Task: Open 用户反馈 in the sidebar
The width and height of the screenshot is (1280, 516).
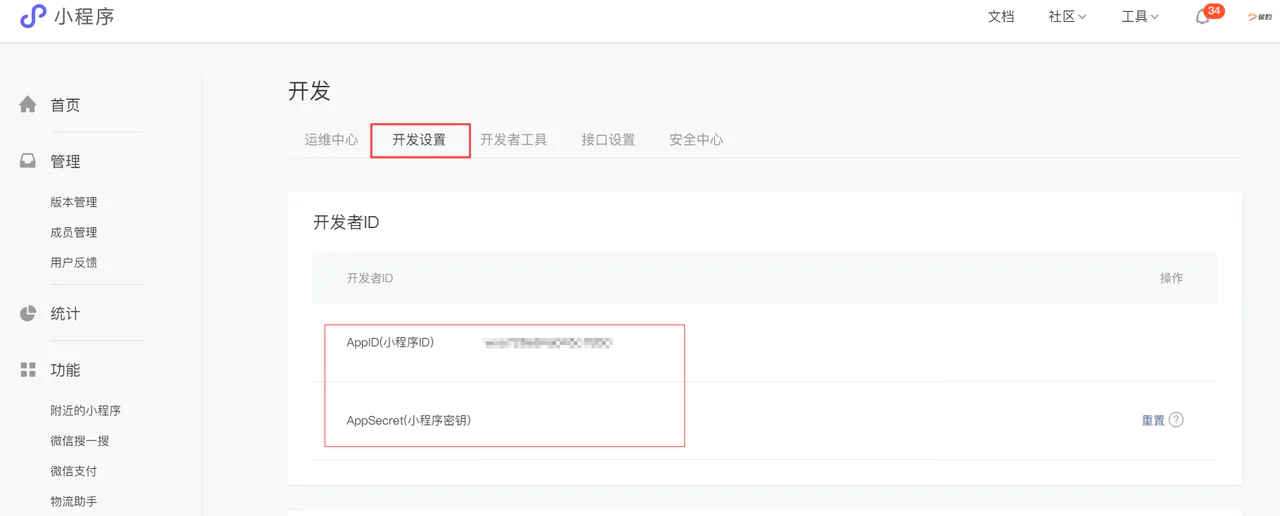Action: 74,262
